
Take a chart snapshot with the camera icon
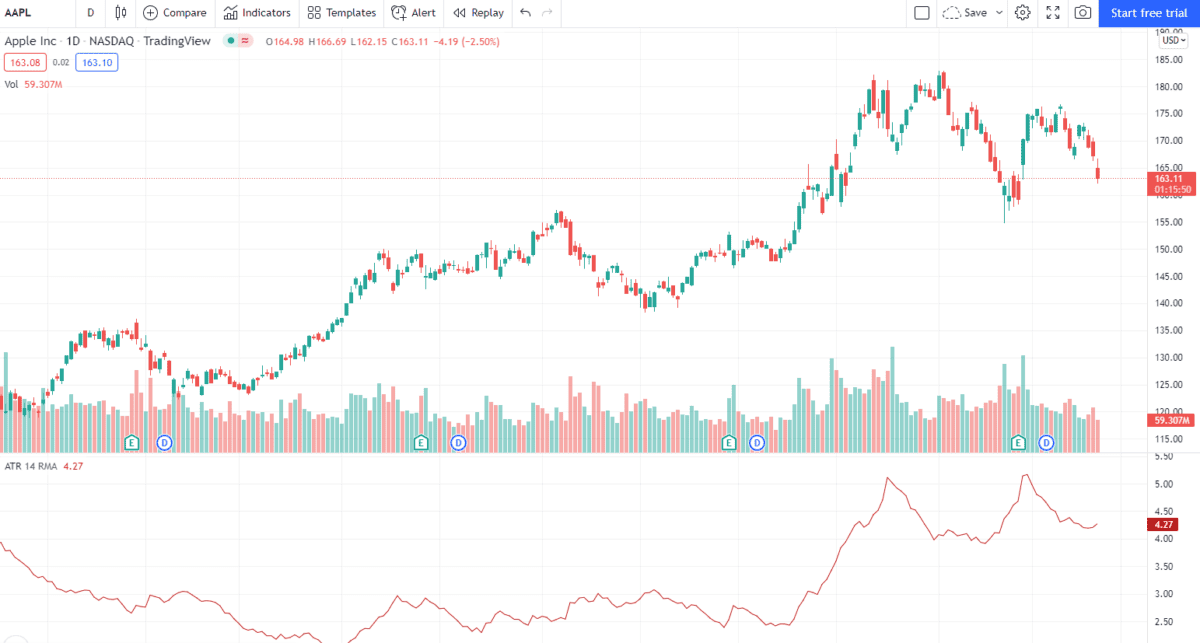[x=1082, y=12]
